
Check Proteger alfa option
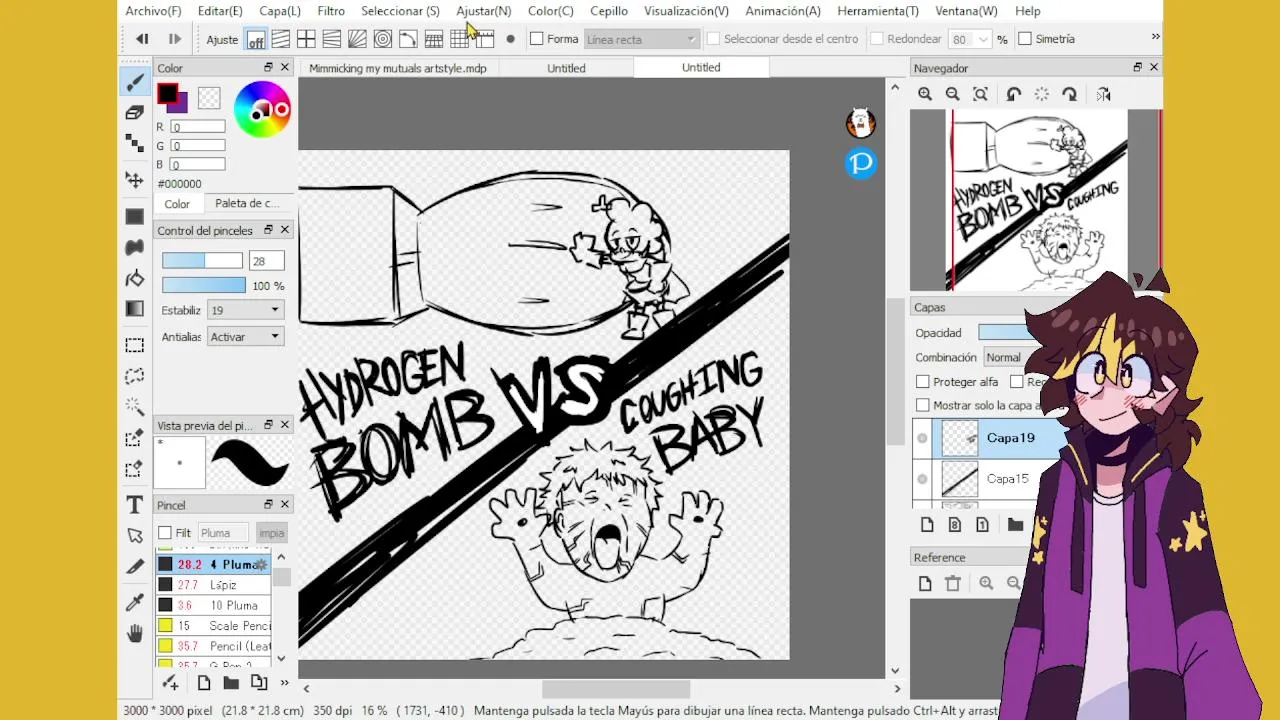[x=923, y=382]
